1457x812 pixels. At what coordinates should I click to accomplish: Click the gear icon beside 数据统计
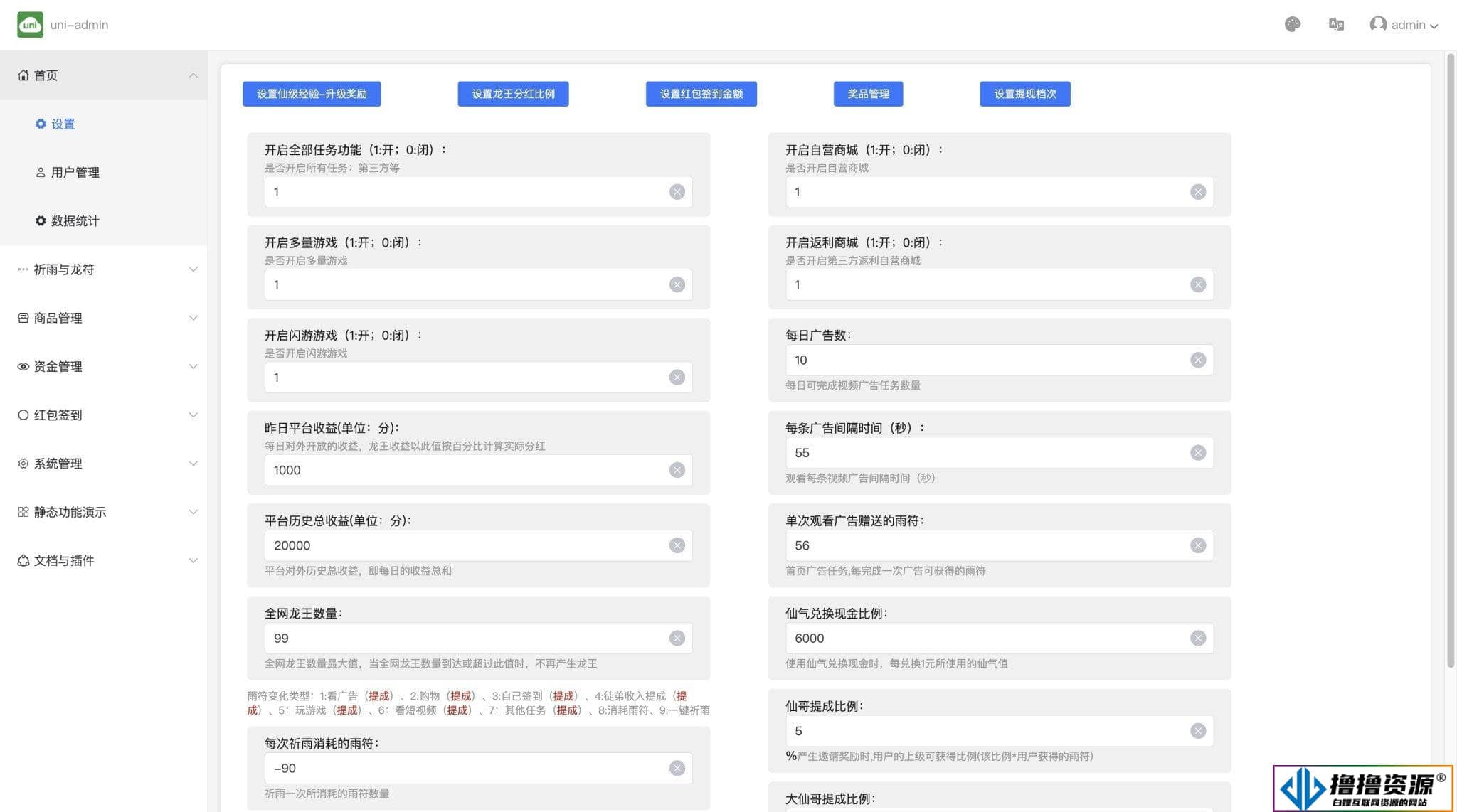tap(41, 221)
